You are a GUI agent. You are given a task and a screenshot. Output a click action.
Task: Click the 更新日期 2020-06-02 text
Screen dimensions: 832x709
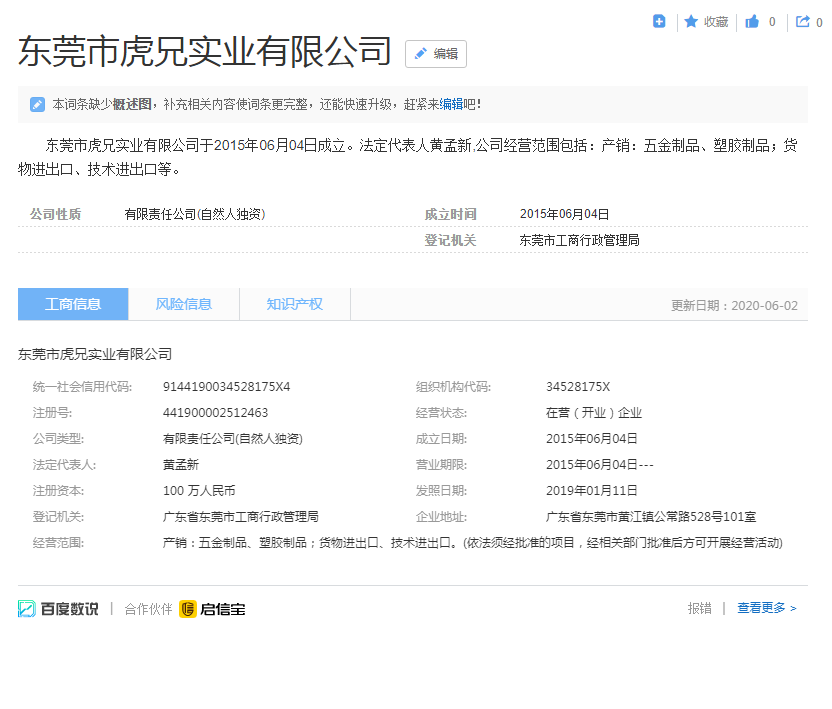click(734, 305)
